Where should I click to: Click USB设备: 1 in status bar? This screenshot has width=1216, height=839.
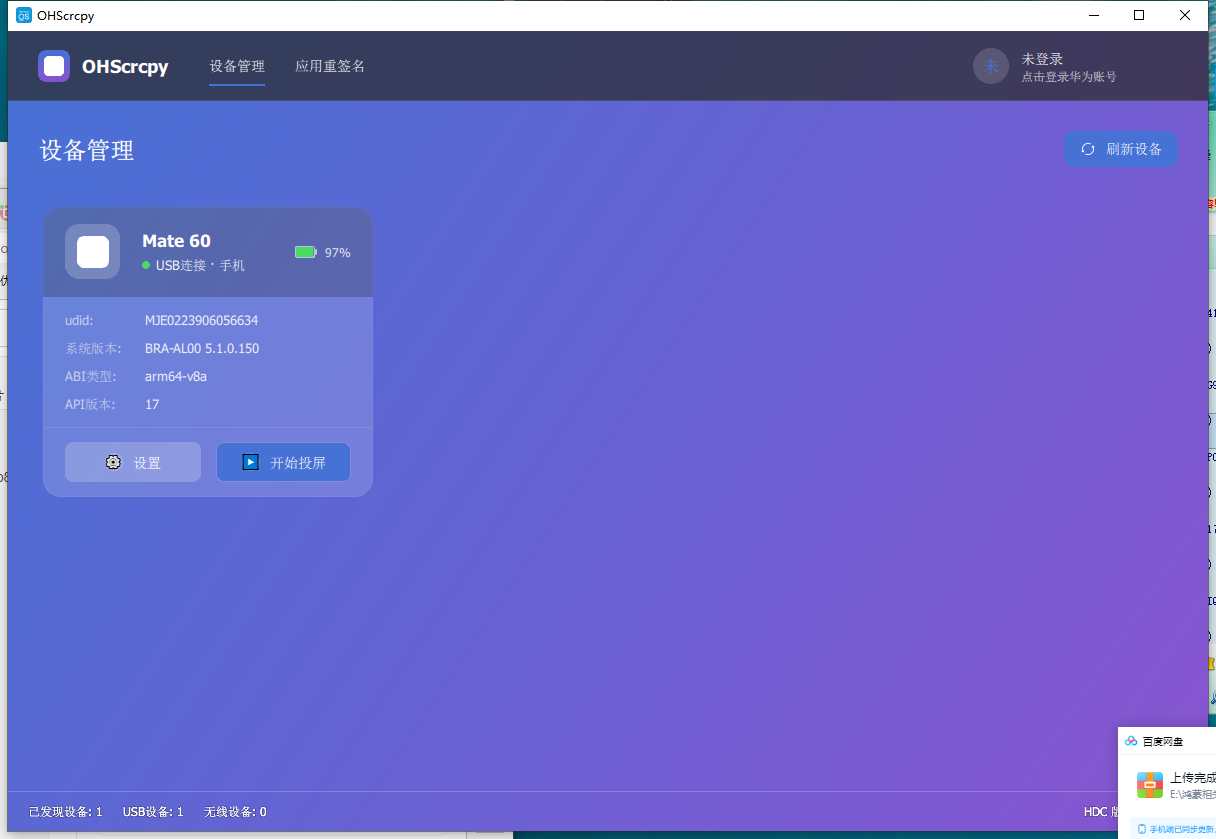tap(153, 812)
